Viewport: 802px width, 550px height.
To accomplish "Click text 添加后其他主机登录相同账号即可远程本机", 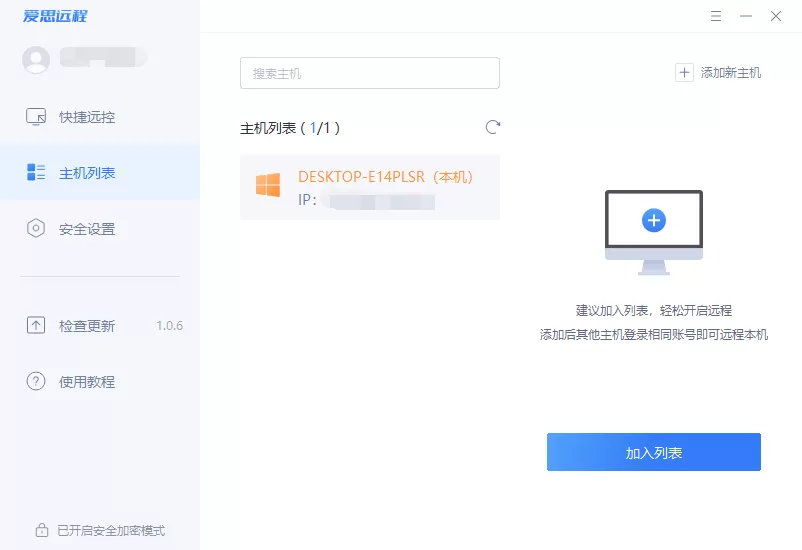I will 654,335.
